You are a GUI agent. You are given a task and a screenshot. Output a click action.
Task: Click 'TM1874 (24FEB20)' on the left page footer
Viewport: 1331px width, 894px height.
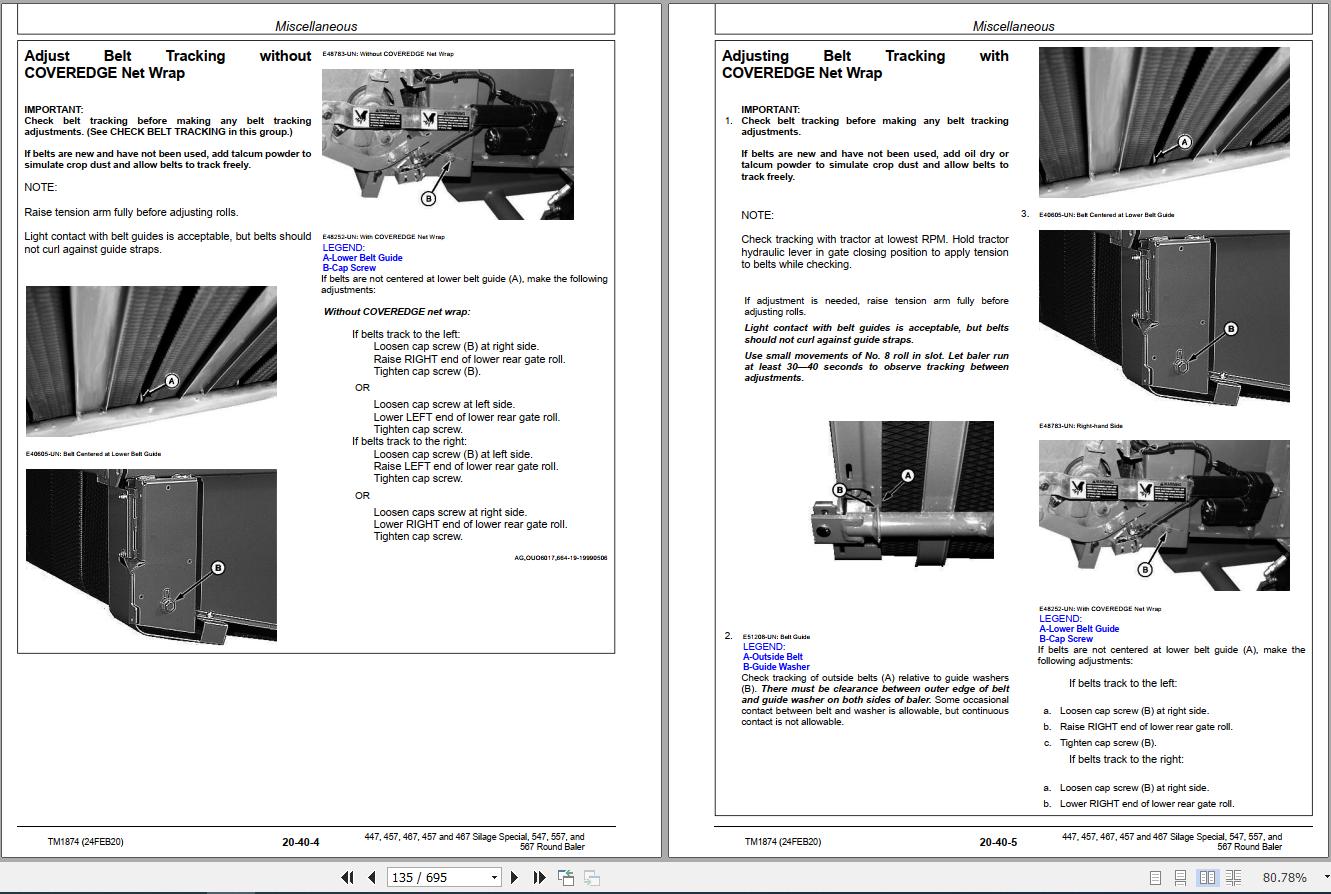tap(85, 842)
